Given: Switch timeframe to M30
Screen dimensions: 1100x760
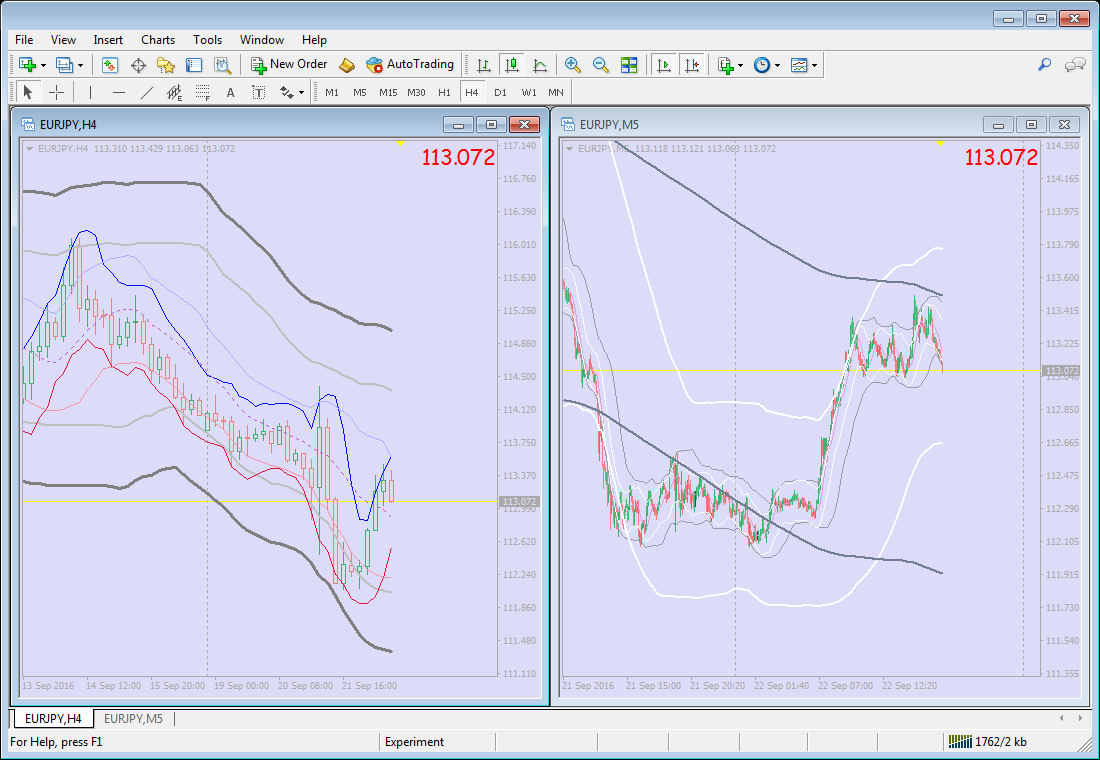Looking at the screenshot, I should coord(416,92).
